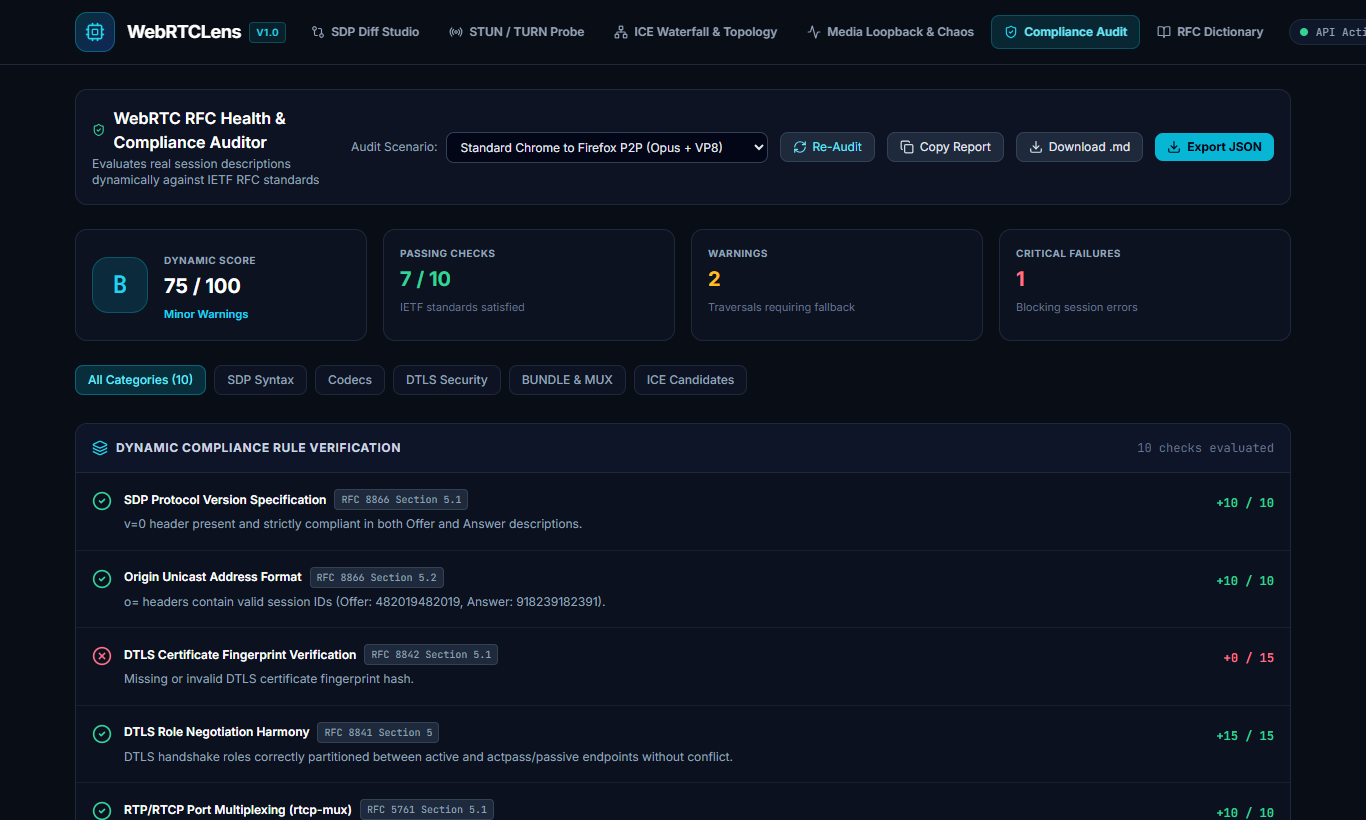Click the Critical Failures count 1
The image size is (1366, 820).
pyautogui.click(x=1021, y=279)
